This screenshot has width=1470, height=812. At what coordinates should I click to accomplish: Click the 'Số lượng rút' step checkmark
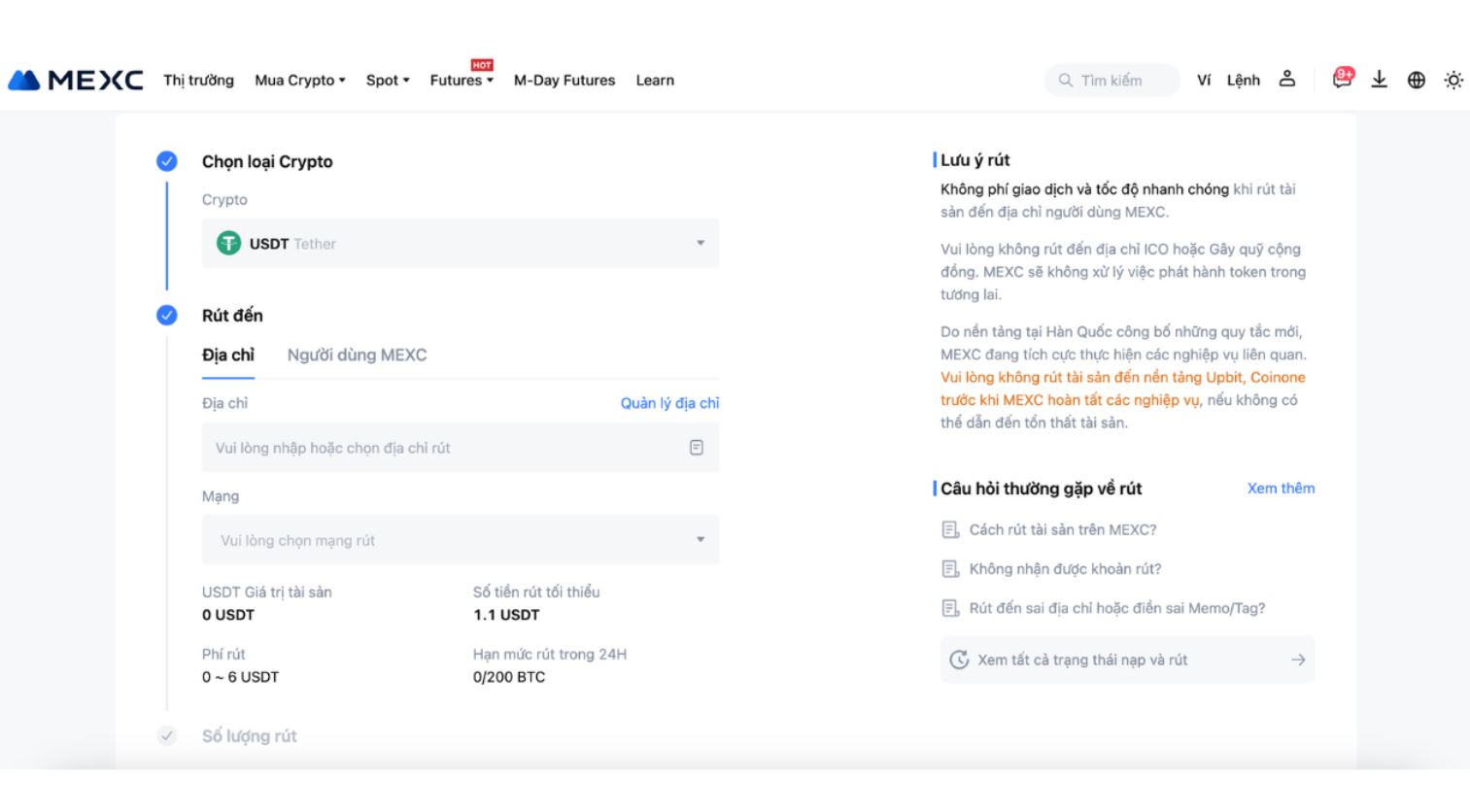tap(167, 736)
